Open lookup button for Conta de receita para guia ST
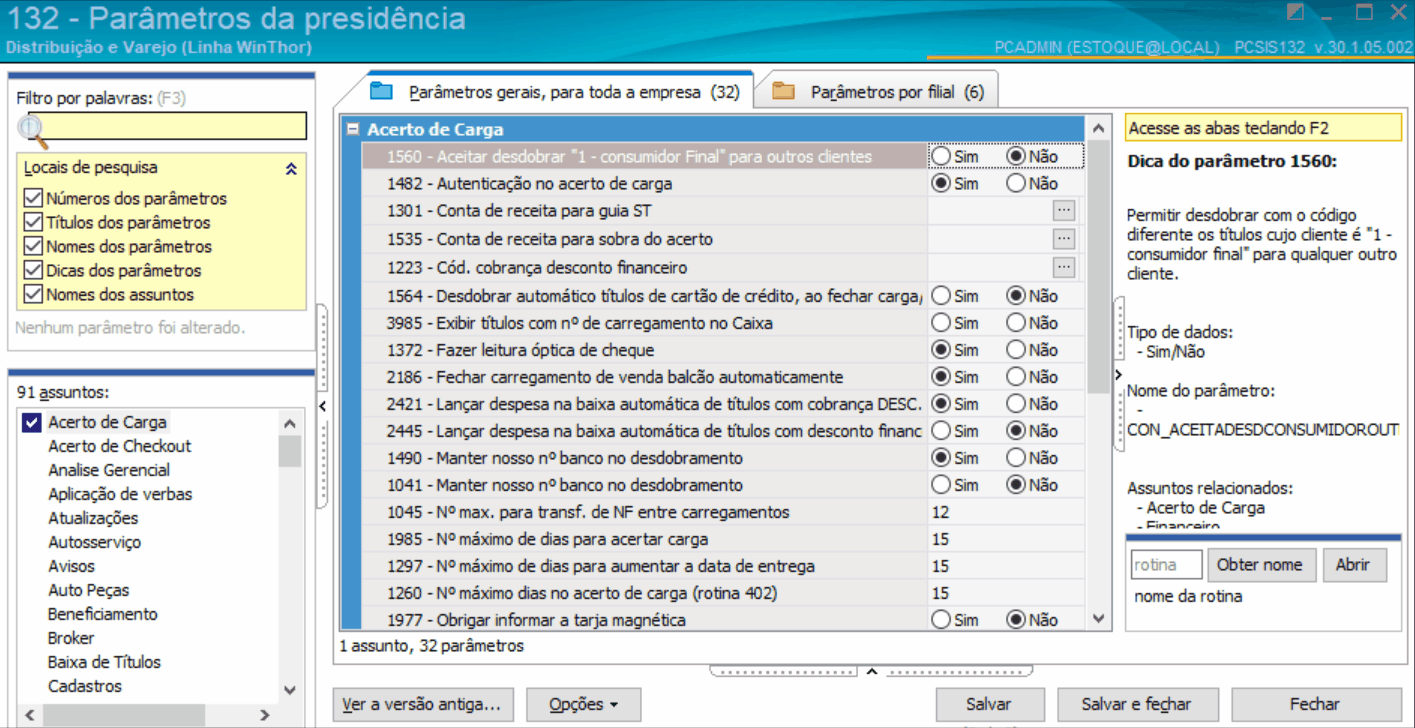This screenshot has height=728, width=1415. [1063, 211]
